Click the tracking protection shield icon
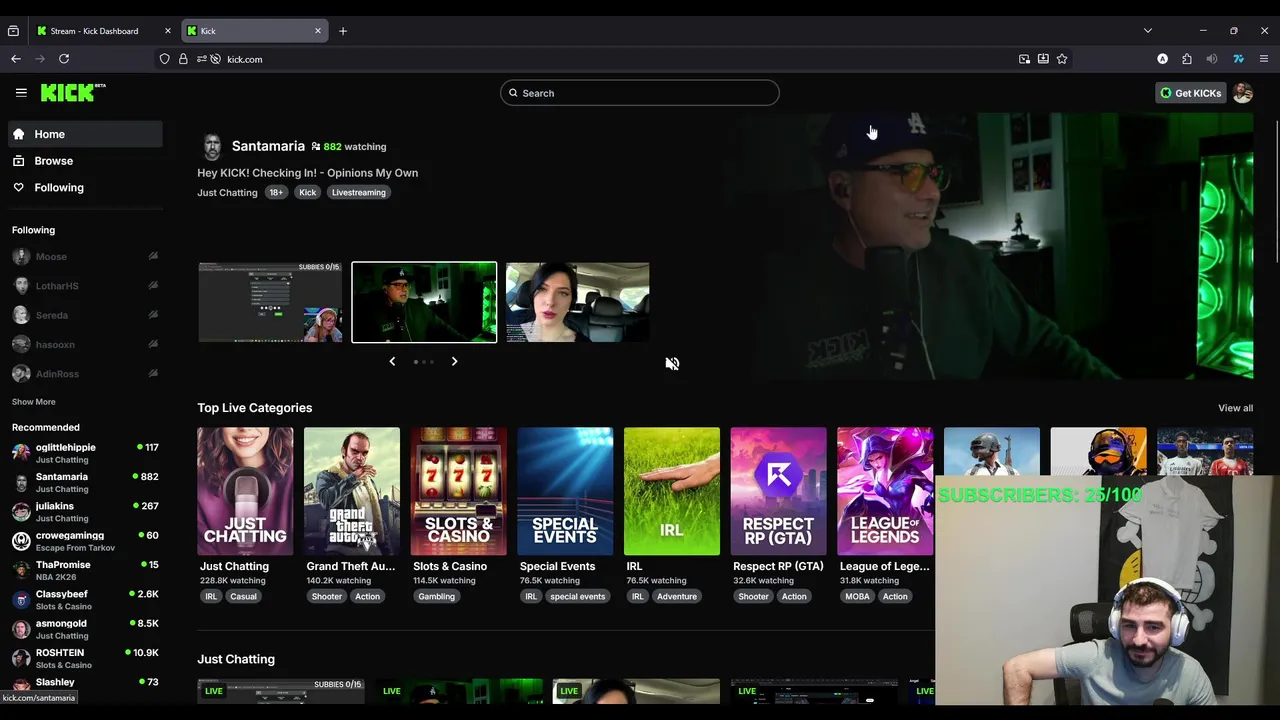The image size is (1280, 720). (165, 59)
